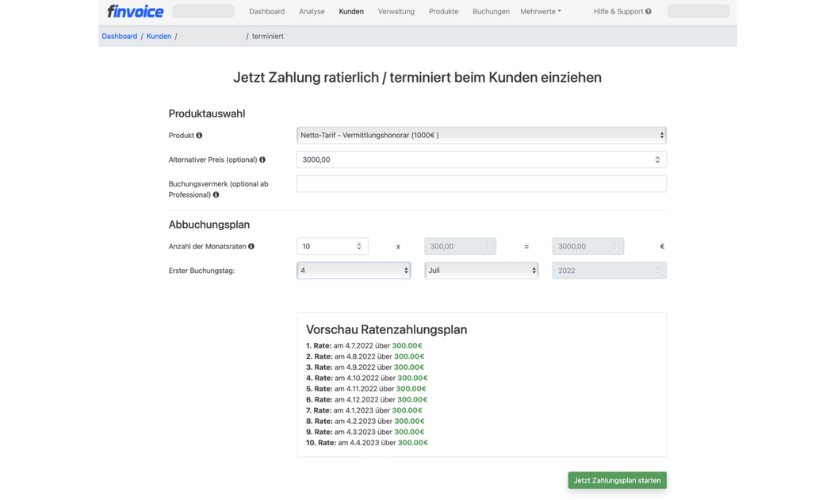Viewport: 836px width, 500px height.
Task: Click the Produktauswahl section heading
Action: coord(207,114)
